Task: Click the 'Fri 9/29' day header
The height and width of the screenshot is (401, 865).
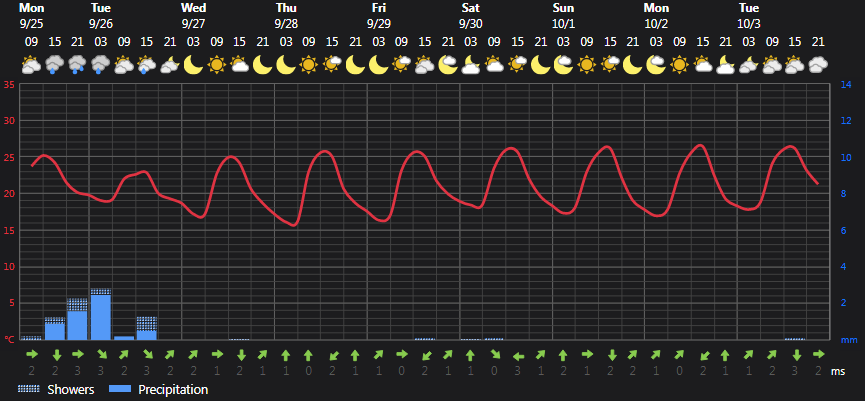Action: [x=378, y=16]
